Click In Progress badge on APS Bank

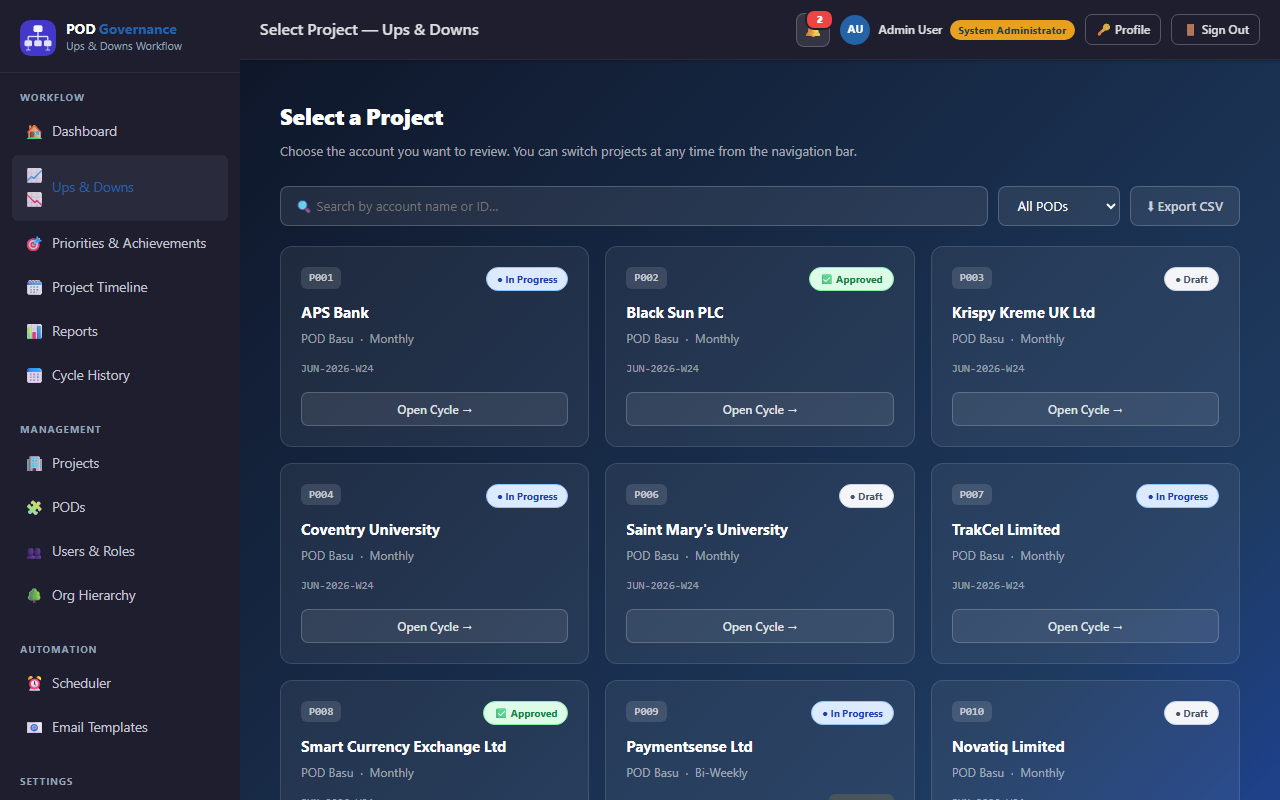point(527,279)
